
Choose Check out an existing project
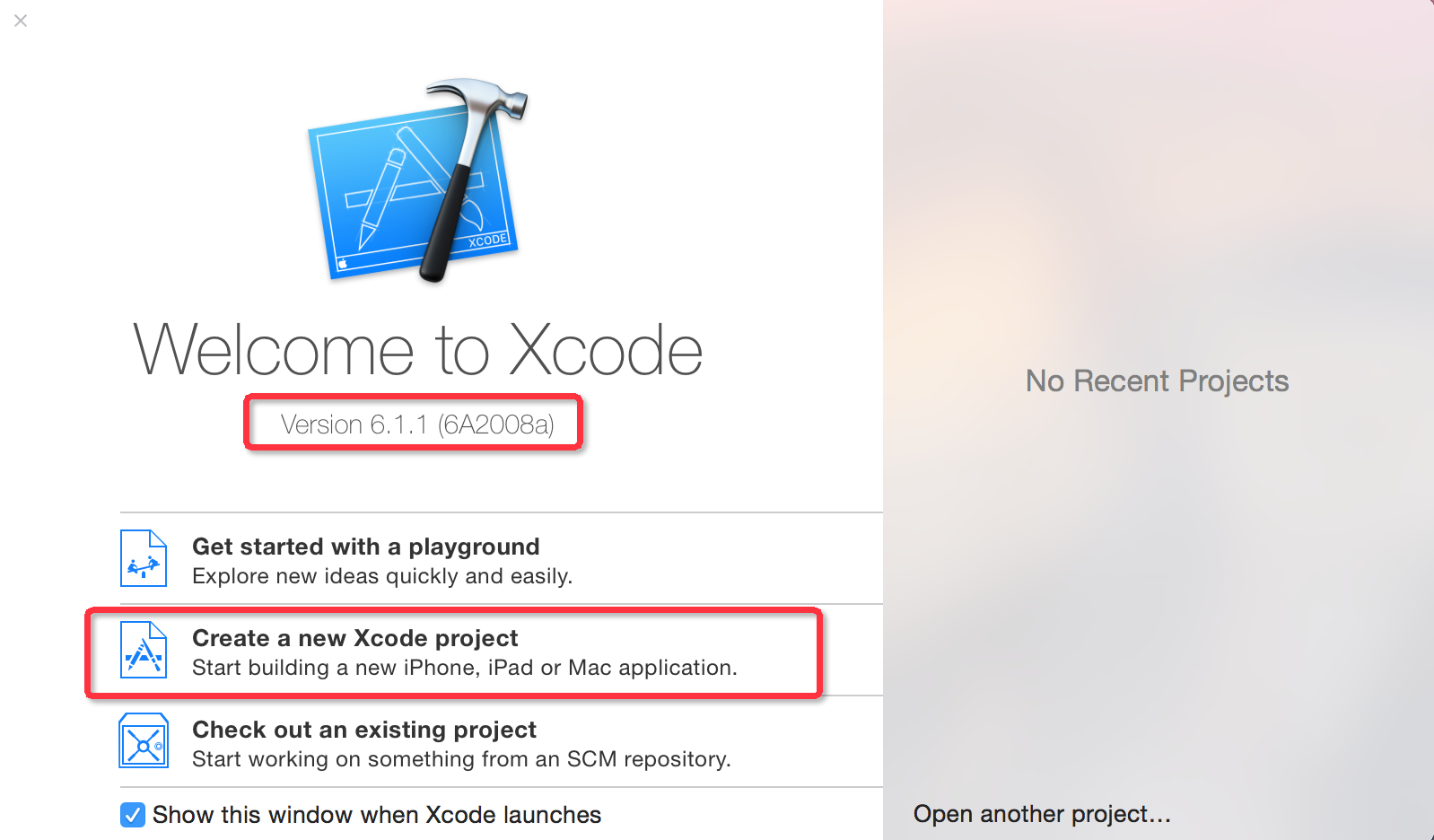click(363, 730)
